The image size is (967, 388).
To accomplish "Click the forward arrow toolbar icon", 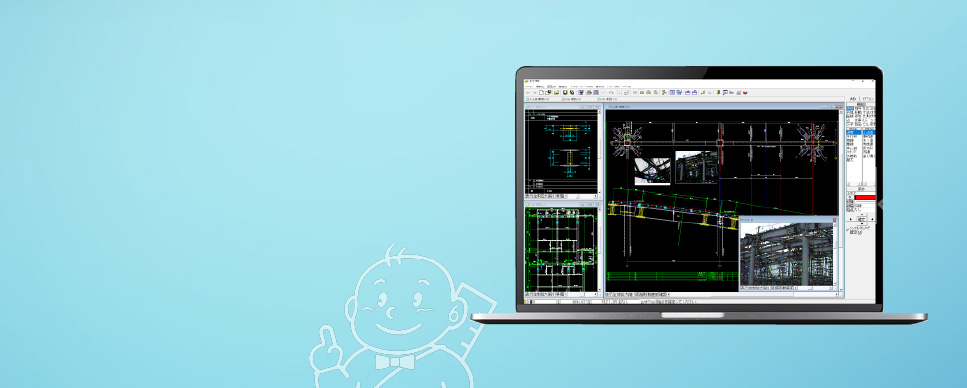I will tap(535, 93).
